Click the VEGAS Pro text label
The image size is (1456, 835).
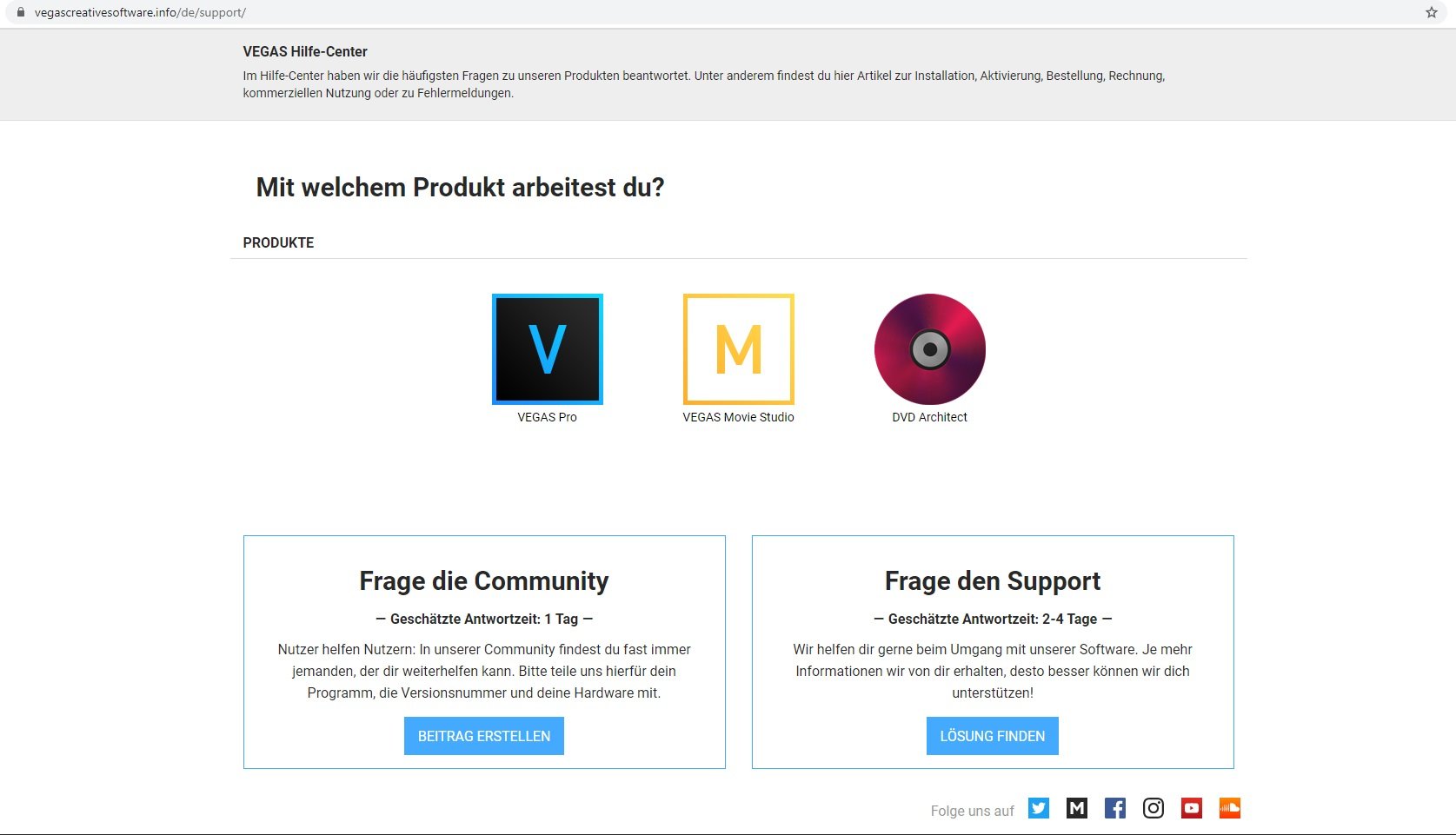[x=547, y=417]
